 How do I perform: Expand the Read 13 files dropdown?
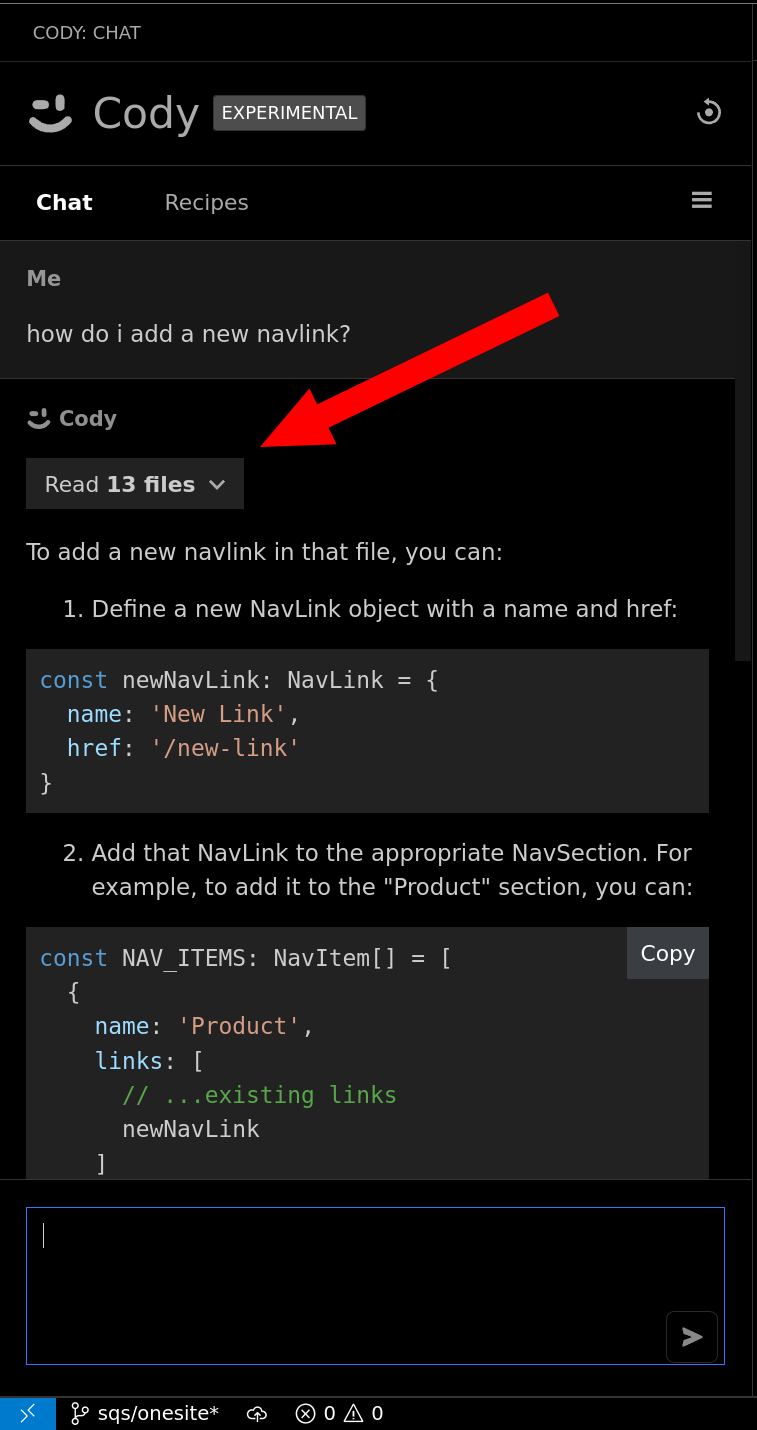[x=135, y=484]
